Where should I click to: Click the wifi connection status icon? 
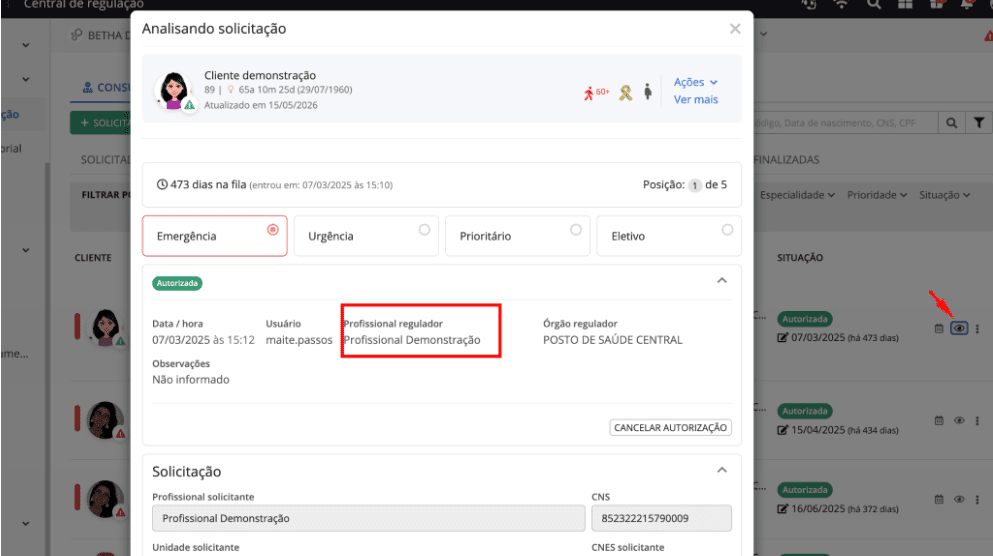841,4
